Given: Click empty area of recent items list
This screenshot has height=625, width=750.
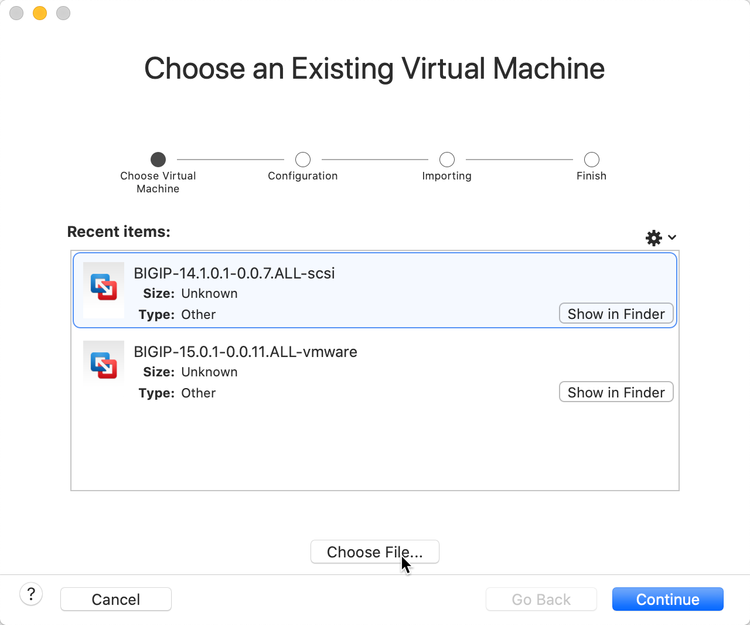Looking at the screenshot, I should [375, 450].
